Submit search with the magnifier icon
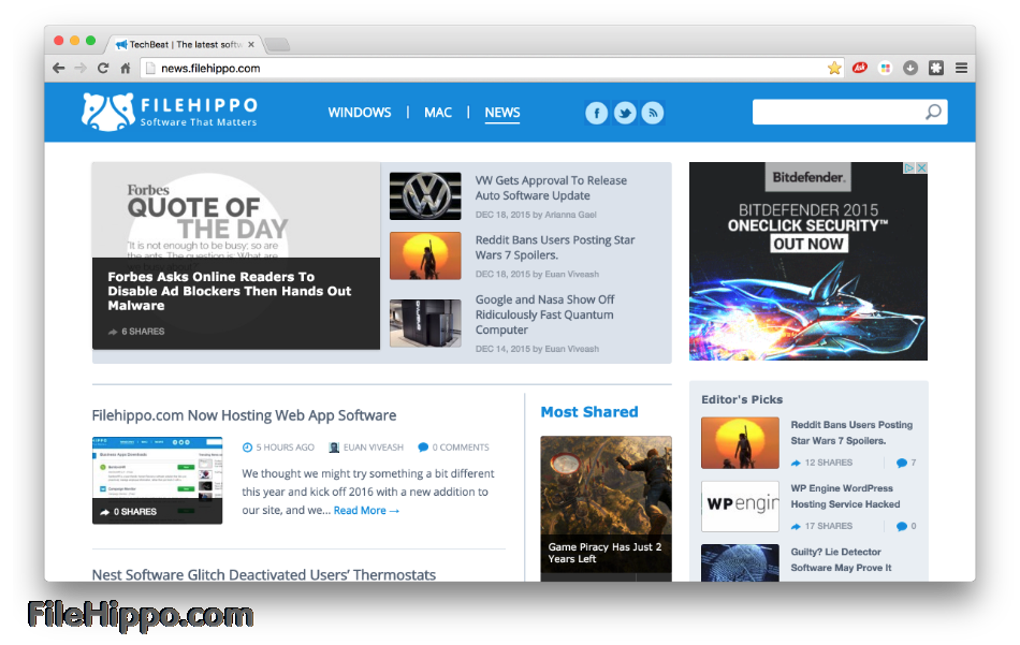The width and height of the screenshot is (1020, 645). [933, 112]
